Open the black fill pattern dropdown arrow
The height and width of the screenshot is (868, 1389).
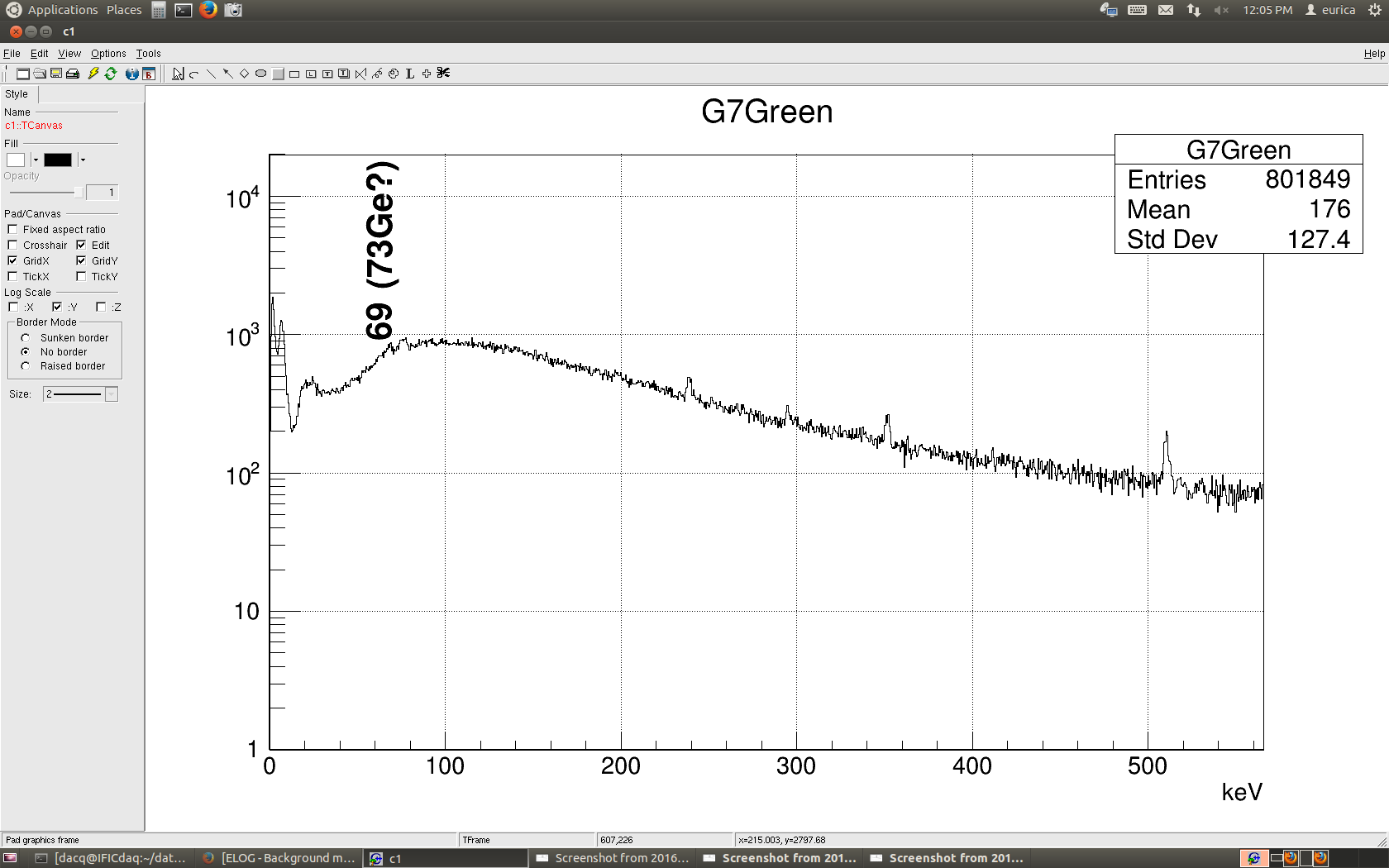(83, 160)
